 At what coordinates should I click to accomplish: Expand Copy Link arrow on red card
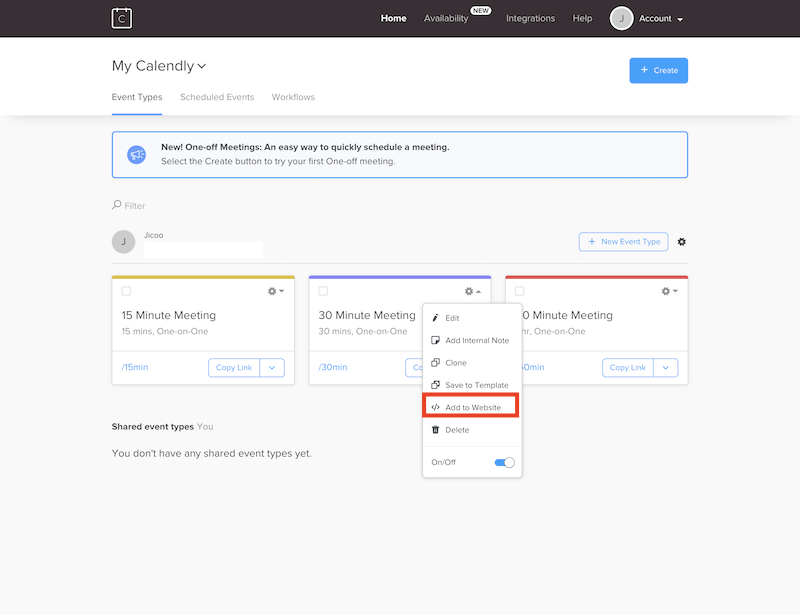(666, 367)
